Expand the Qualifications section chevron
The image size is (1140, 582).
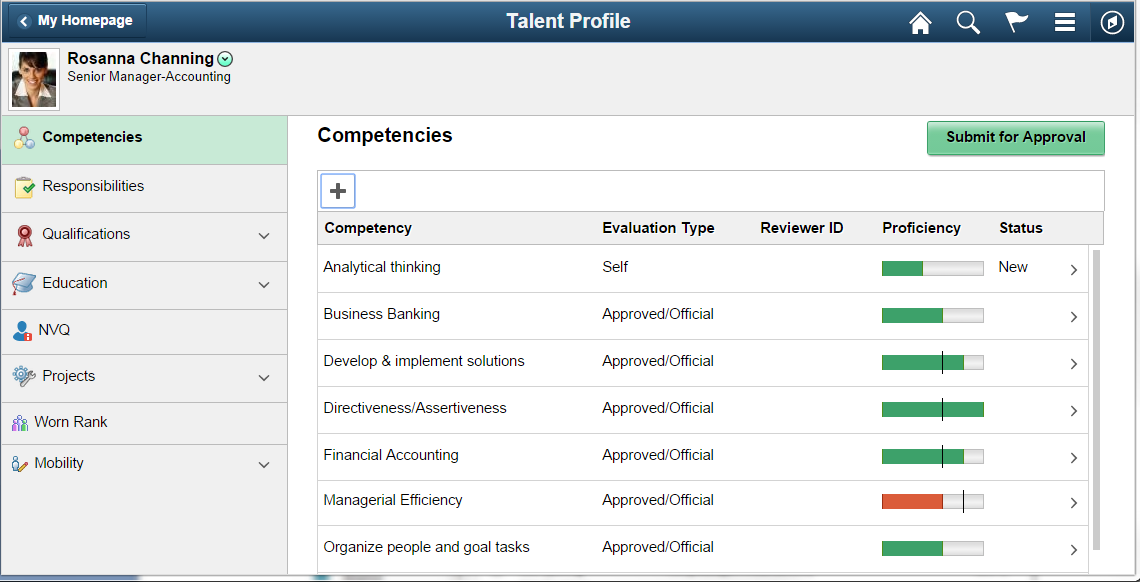coord(264,236)
